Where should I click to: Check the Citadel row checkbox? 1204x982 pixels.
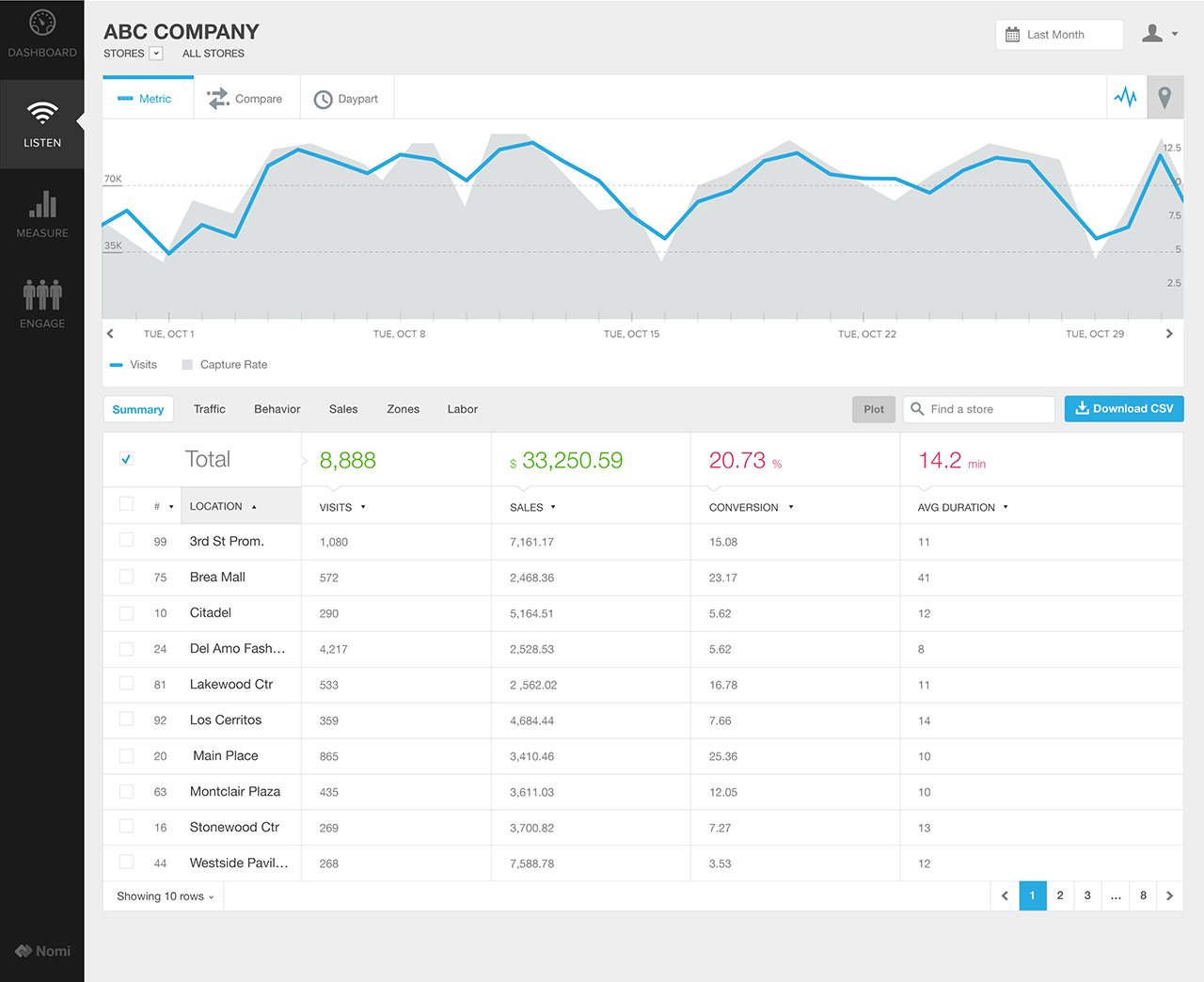tap(126, 612)
